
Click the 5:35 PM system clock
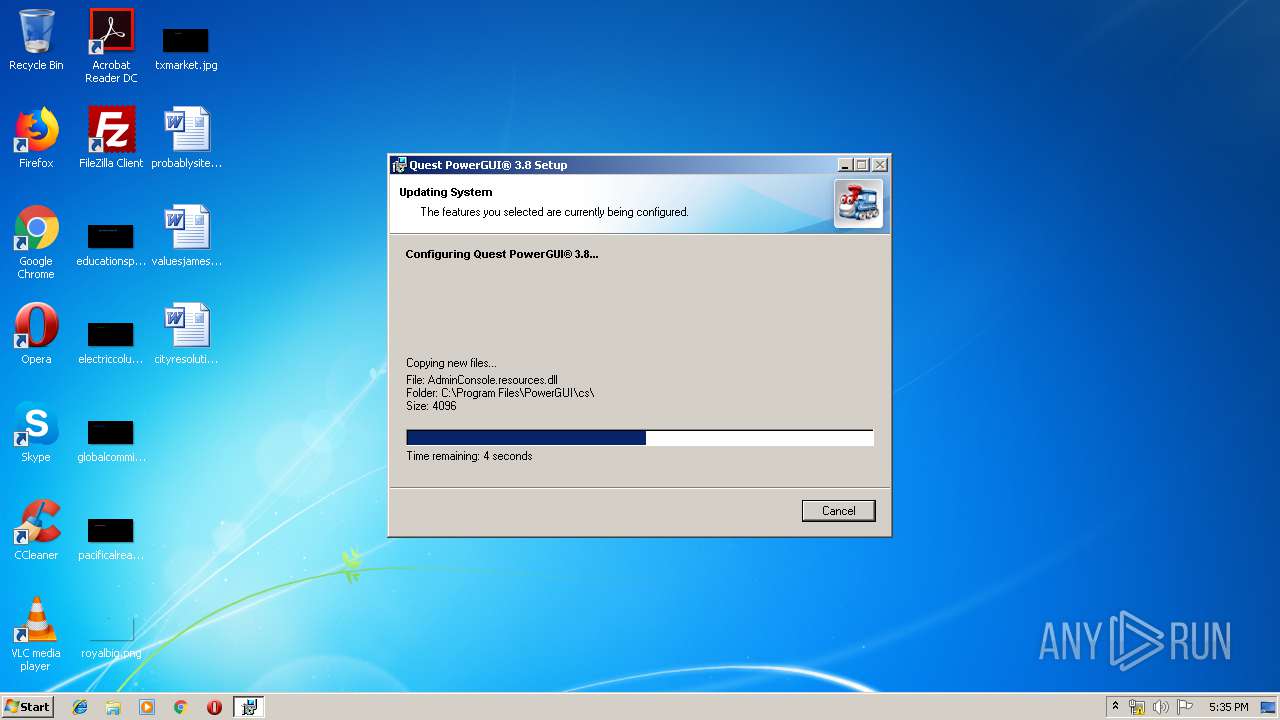click(x=1228, y=707)
